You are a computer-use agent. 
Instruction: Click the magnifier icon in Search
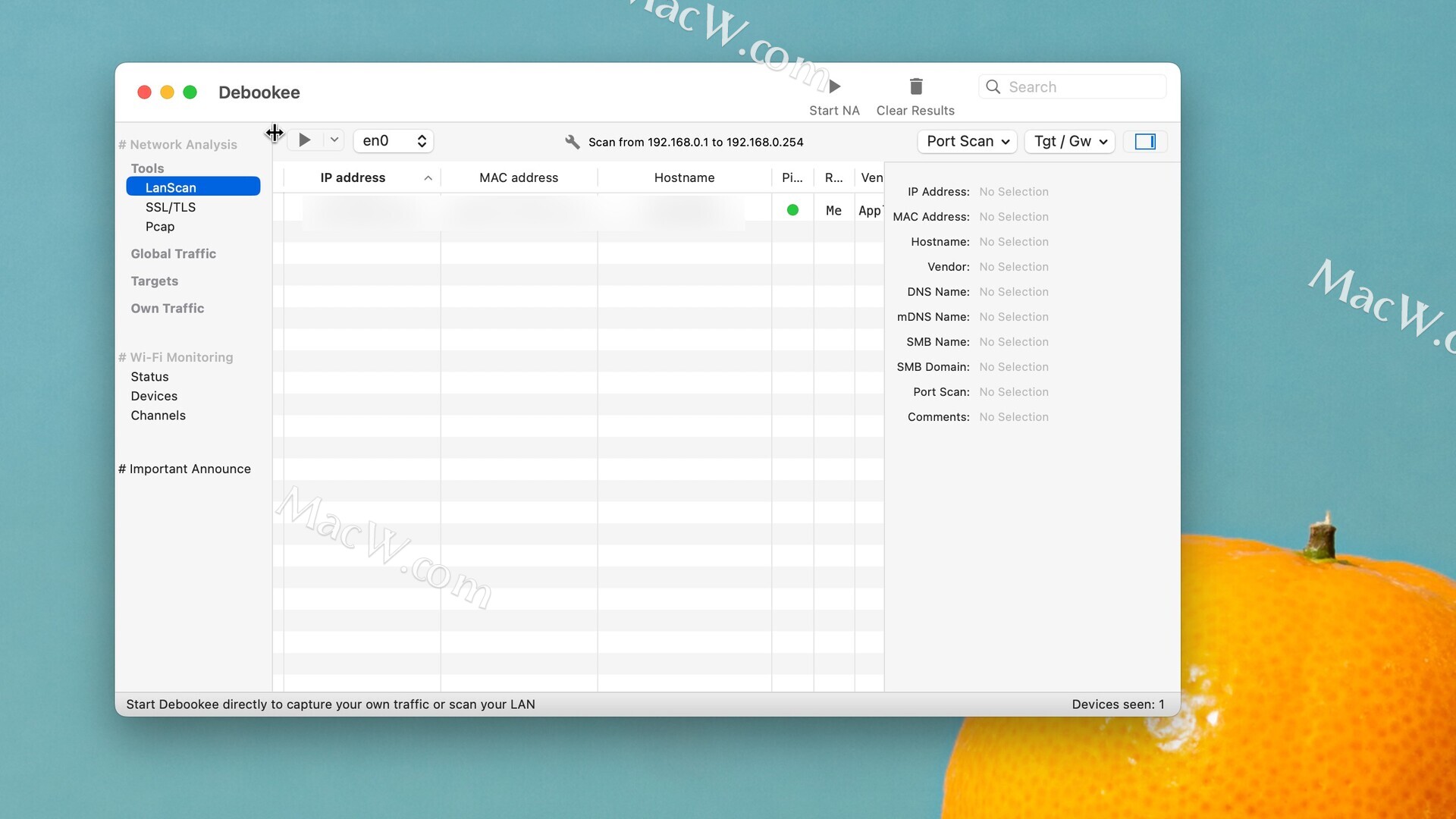(x=993, y=87)
